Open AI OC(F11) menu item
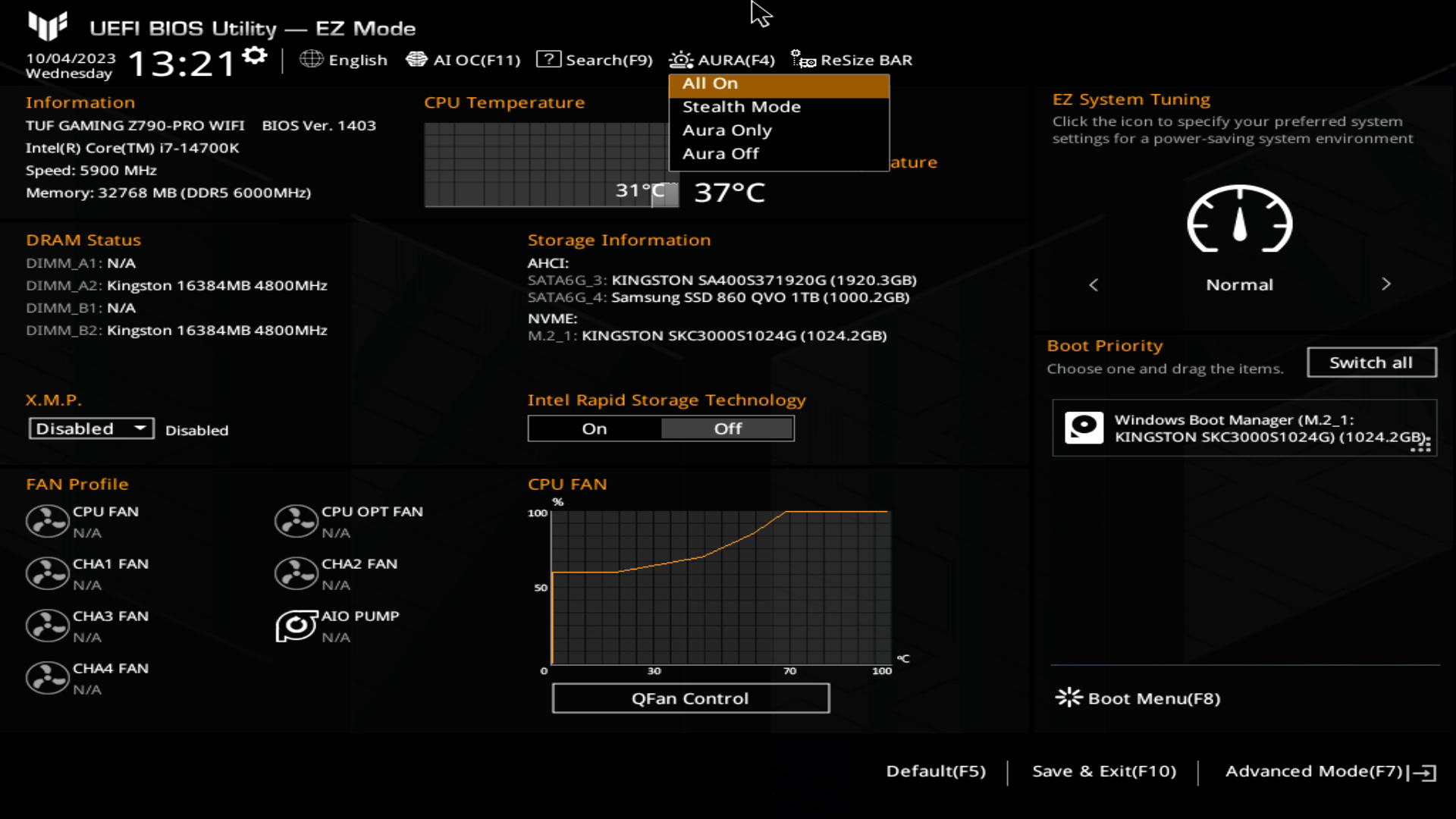Image resolution: width=1456 pixels, height=819 pixels. click(476, 60)
